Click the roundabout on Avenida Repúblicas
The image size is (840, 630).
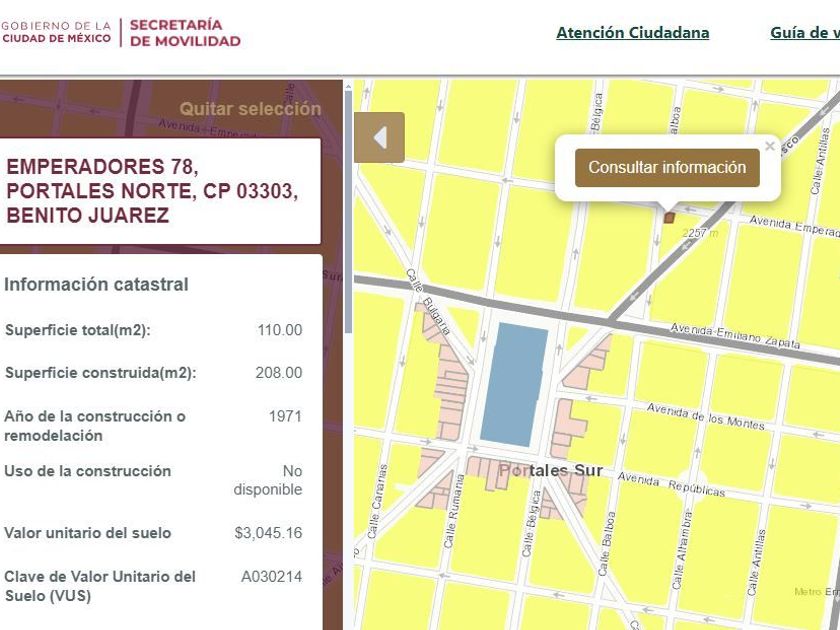tap(692, 485)
